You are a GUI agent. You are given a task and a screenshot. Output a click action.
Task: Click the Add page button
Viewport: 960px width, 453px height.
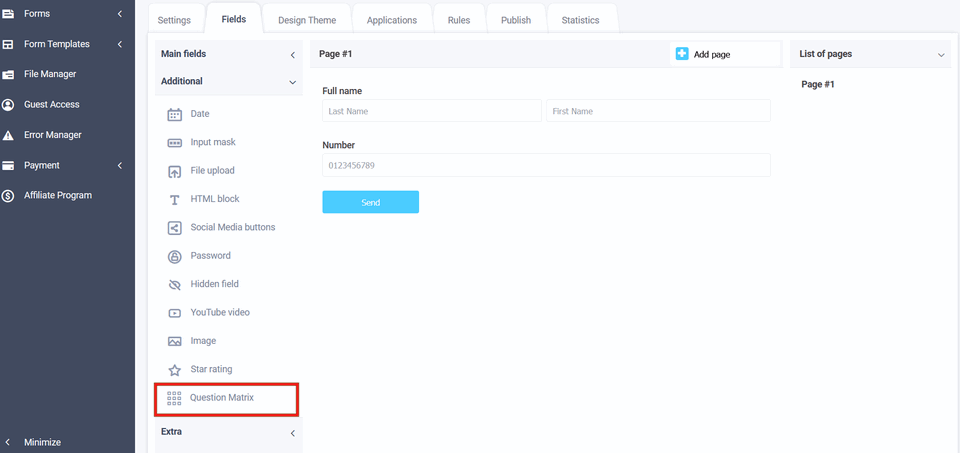704,54
